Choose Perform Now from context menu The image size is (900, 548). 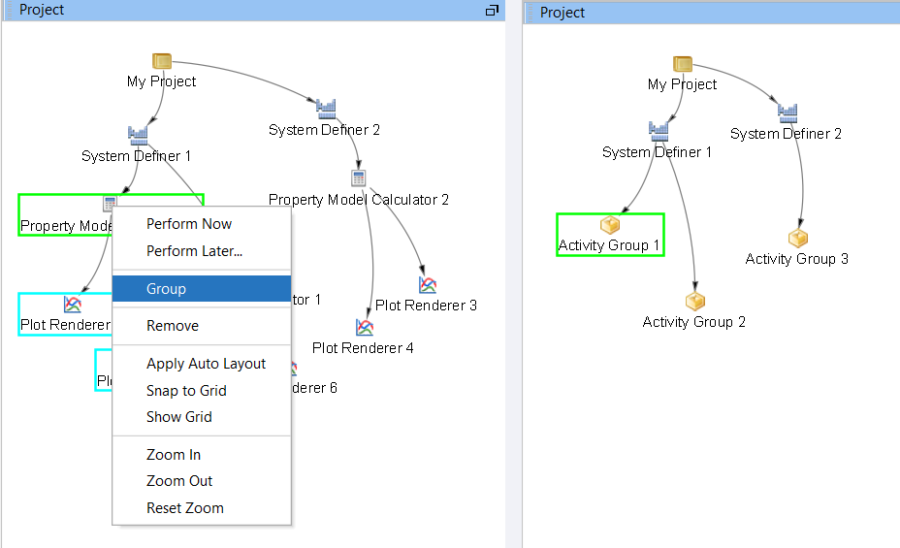[189, 224]
